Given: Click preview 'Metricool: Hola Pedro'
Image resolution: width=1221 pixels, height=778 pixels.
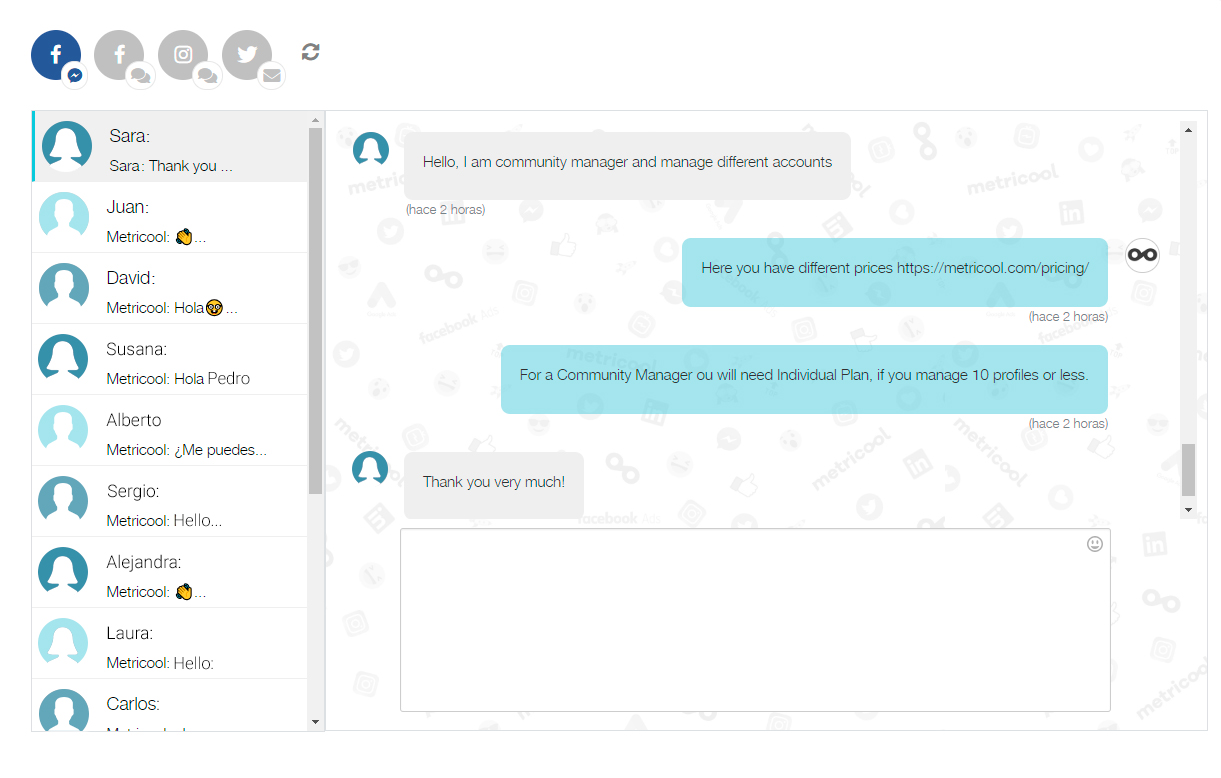Looking at the screenshot, I should point(178,379).
